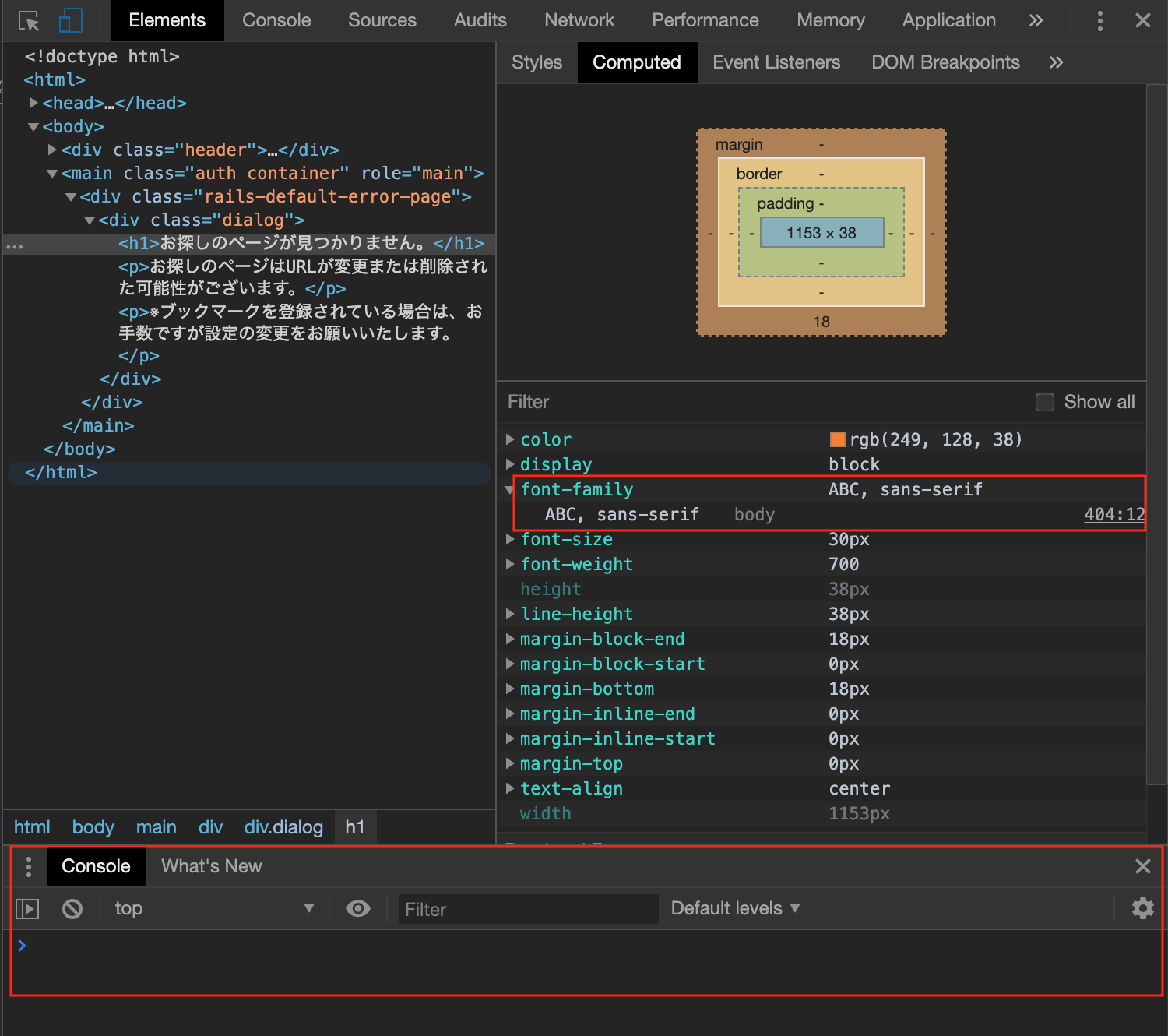Open console settings gear icon
The image size is (1168, 1036).
coord(1142,908)
